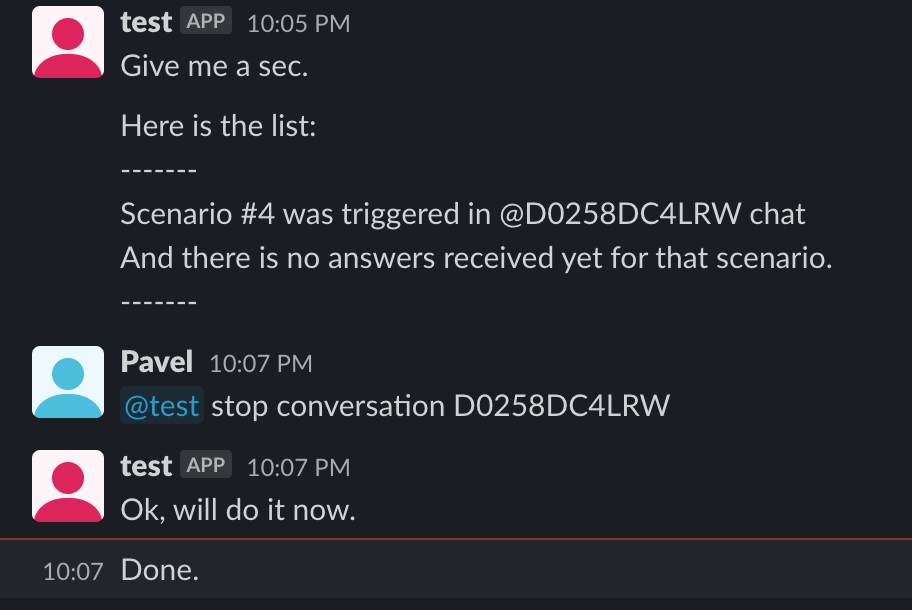Open the test app avatar beside the 10:07 PM message

pyautogui.click(x=68, y=486)
